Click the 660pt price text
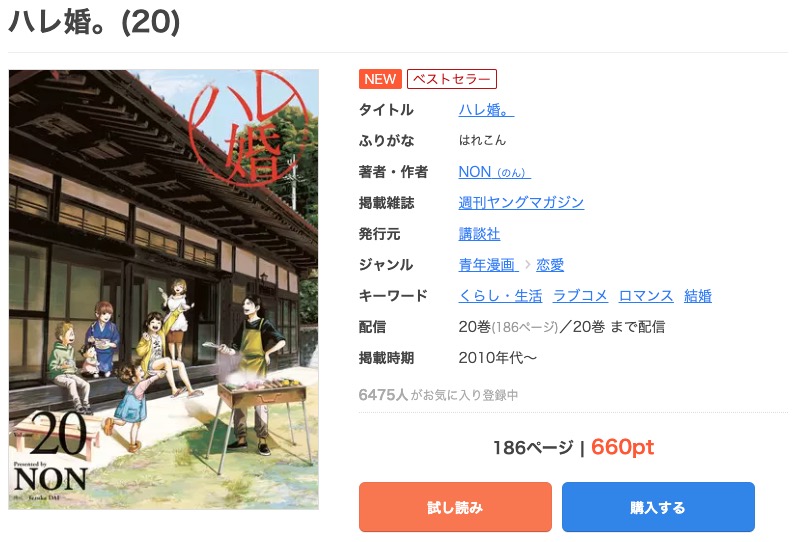799x542 pixels. coord(622,447)
